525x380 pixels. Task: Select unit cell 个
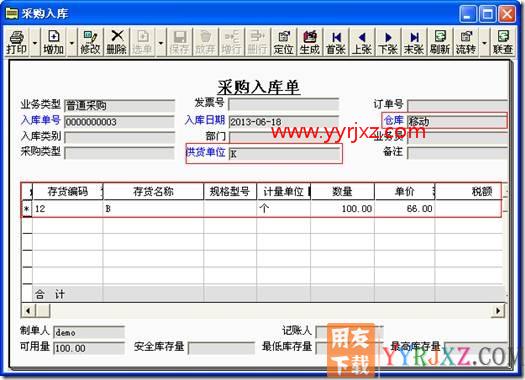coord(284,209)
